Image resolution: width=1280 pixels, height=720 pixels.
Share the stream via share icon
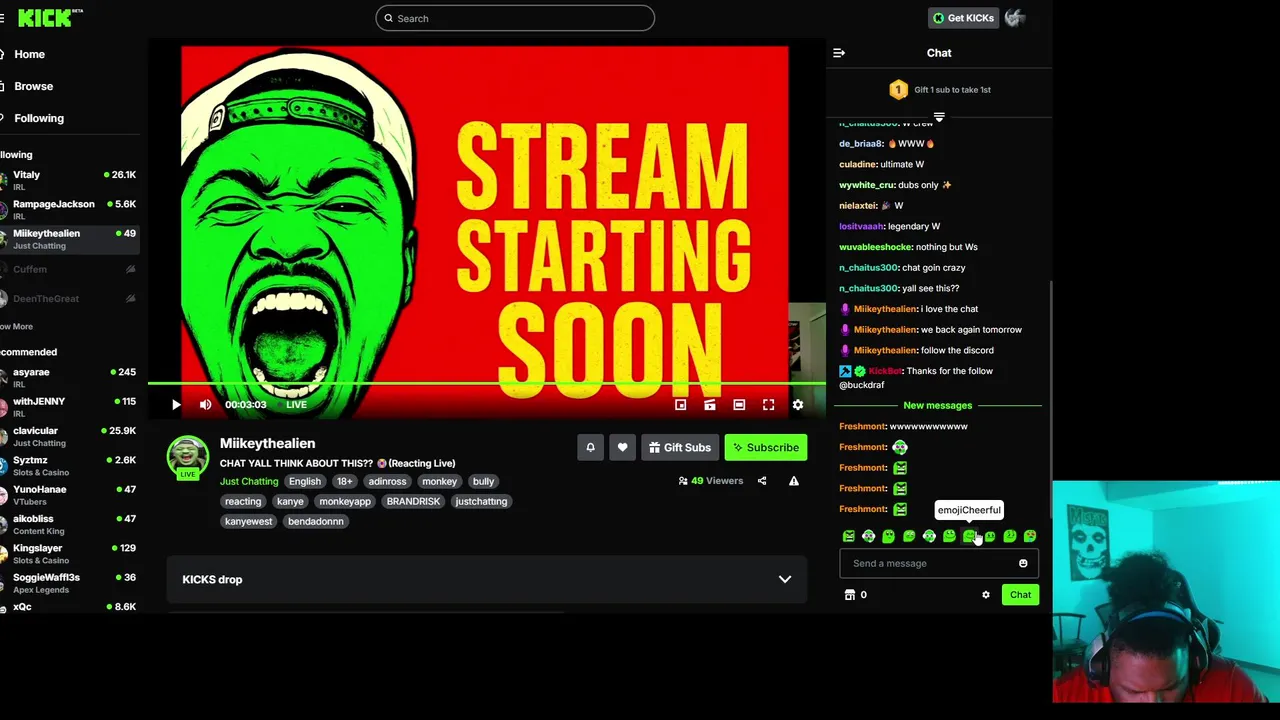762,481
